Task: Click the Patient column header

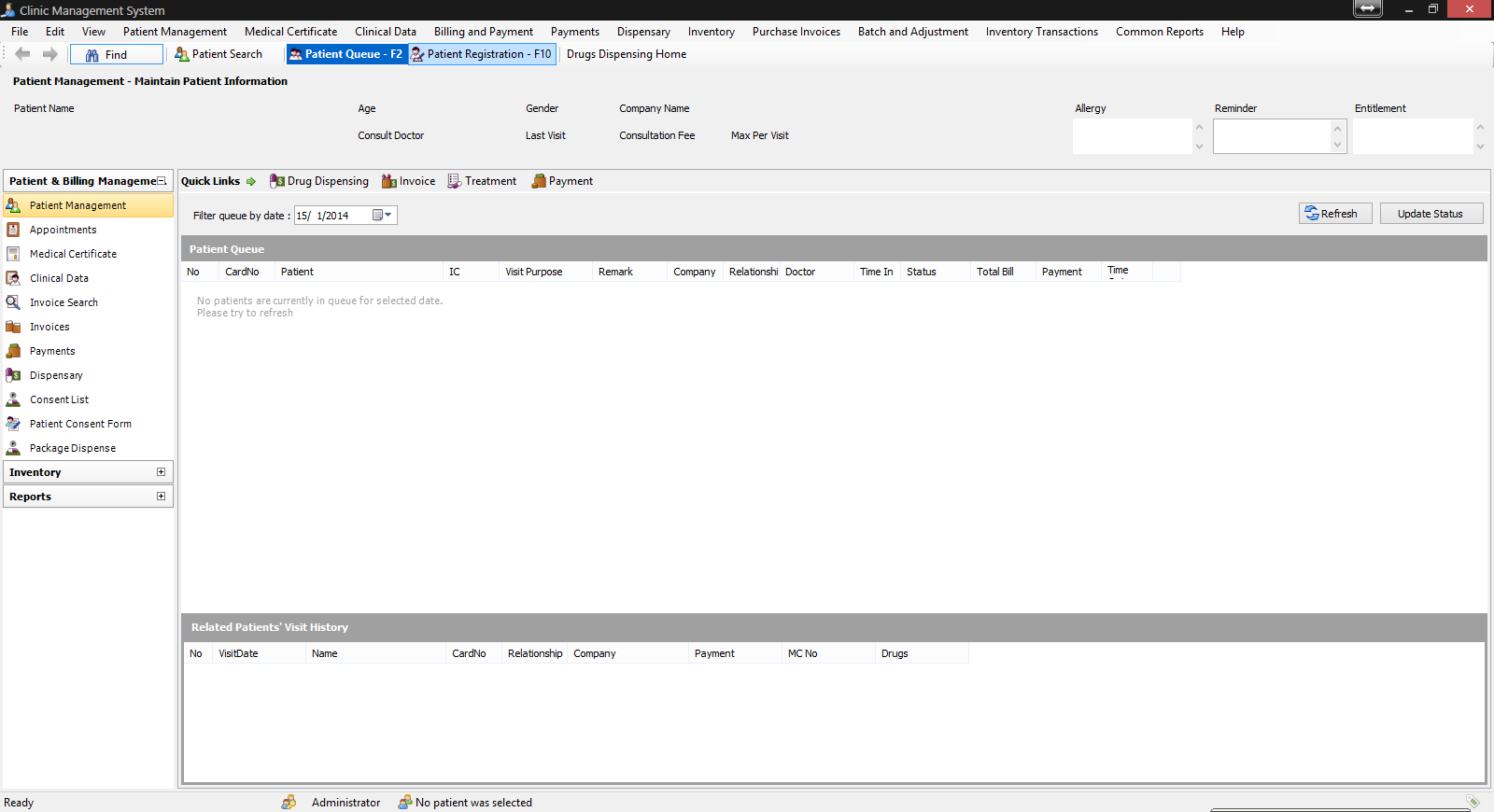Action: click(359, 272)
